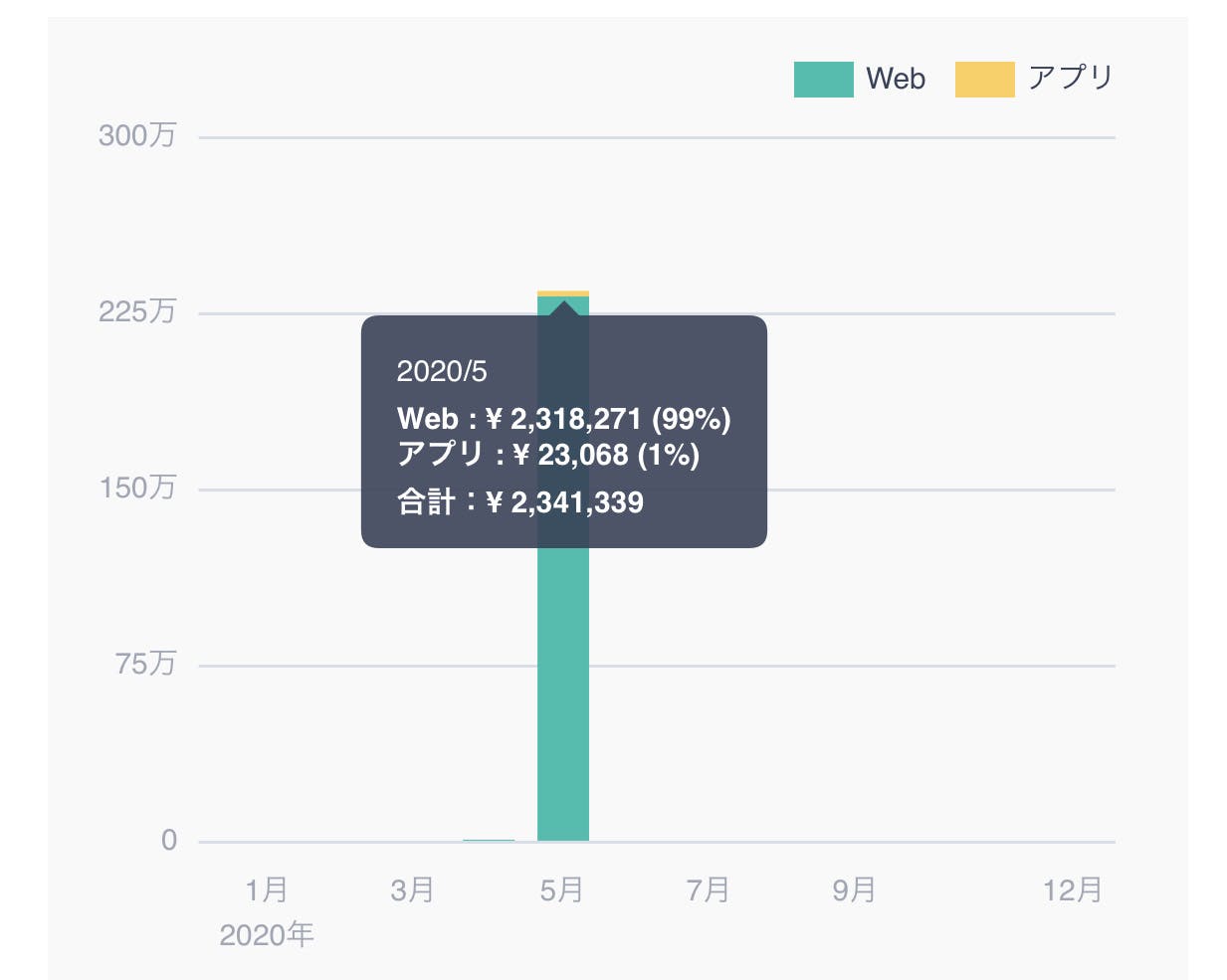Image resolution: width=1227 pixels, height=980 pixels.
Task: Click the 合計 total line in tooltip
Action: pyautogui.click(x=520, y=501)
